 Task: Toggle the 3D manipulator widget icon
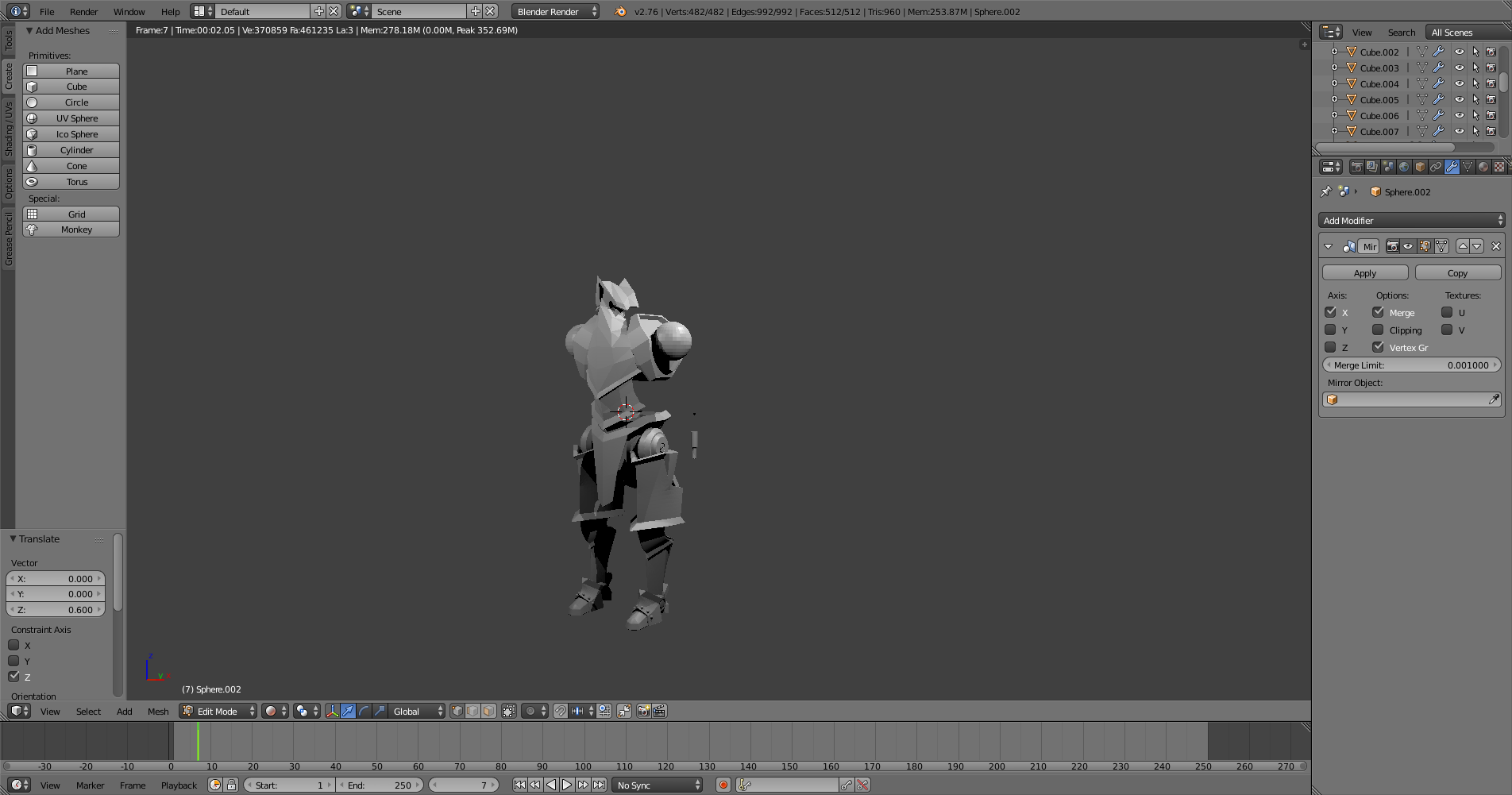coord(332,712)
